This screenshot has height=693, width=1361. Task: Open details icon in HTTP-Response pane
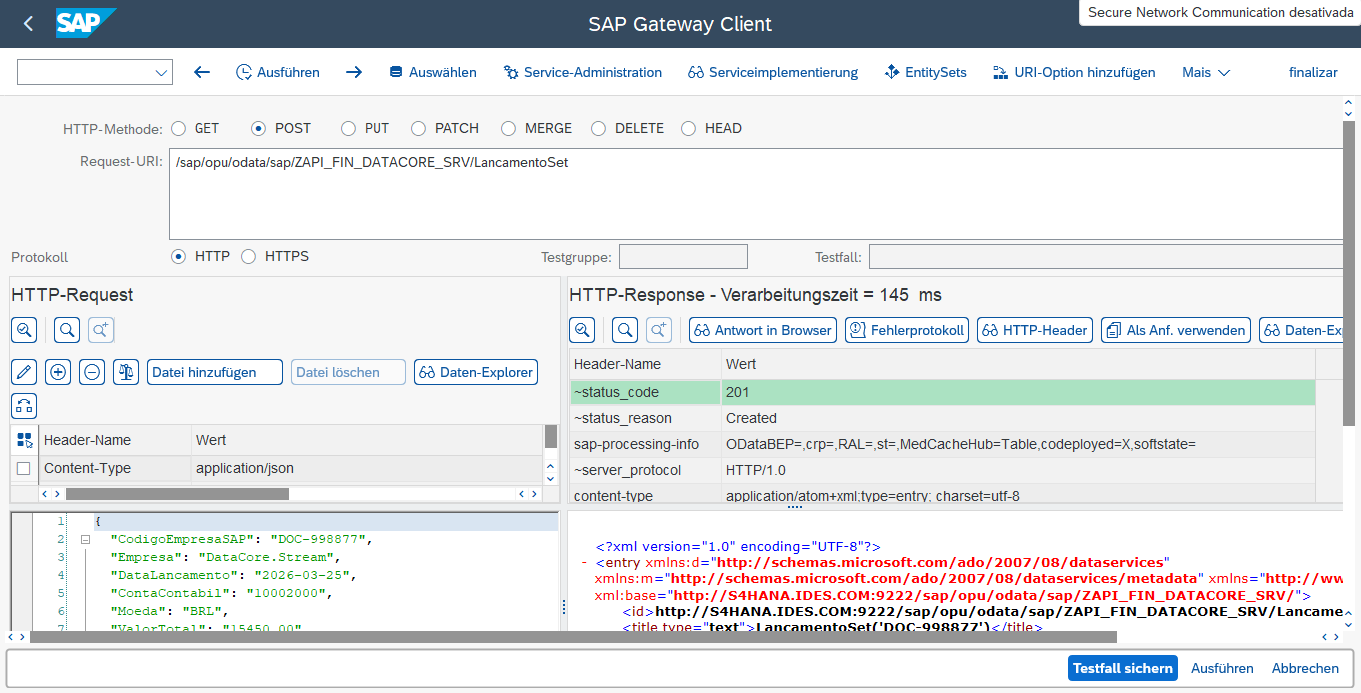(583, 330)
